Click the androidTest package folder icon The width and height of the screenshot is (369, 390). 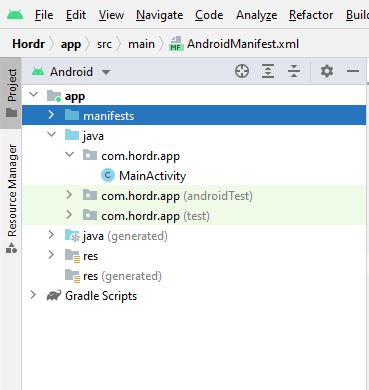90,195
